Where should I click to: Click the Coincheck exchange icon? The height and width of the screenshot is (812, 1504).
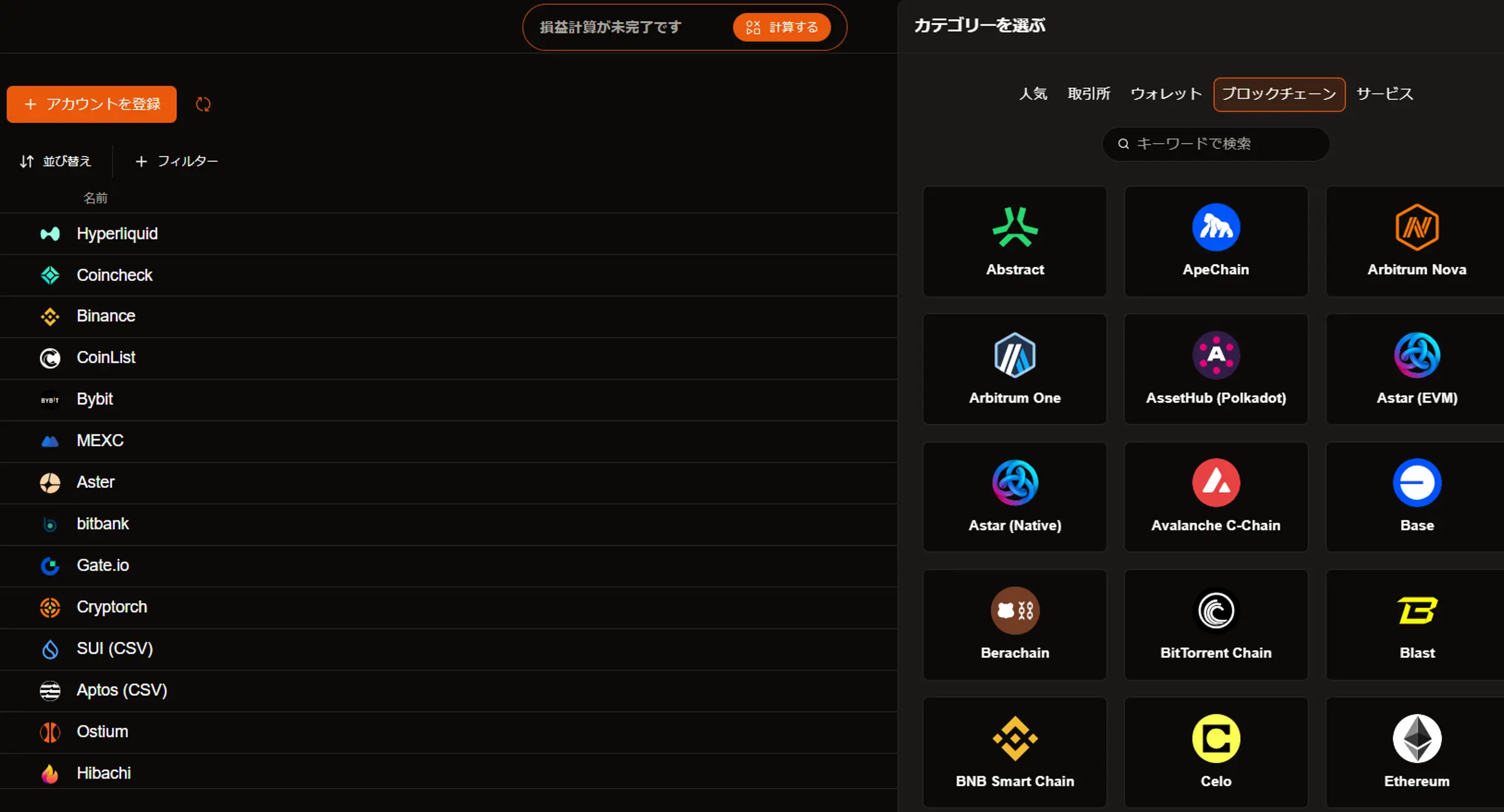pyautogui.click(x=49, y=275)
